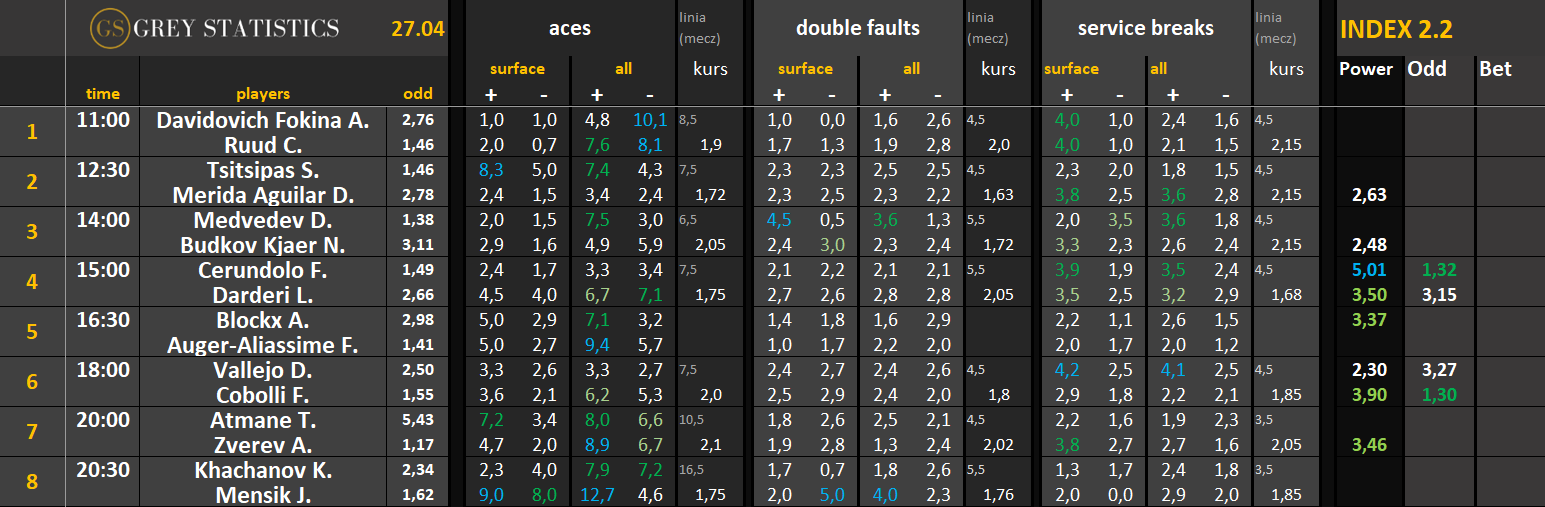Click the 16,5 aces line value
The image size is (1545, 507).
click(x=689, y=468)
